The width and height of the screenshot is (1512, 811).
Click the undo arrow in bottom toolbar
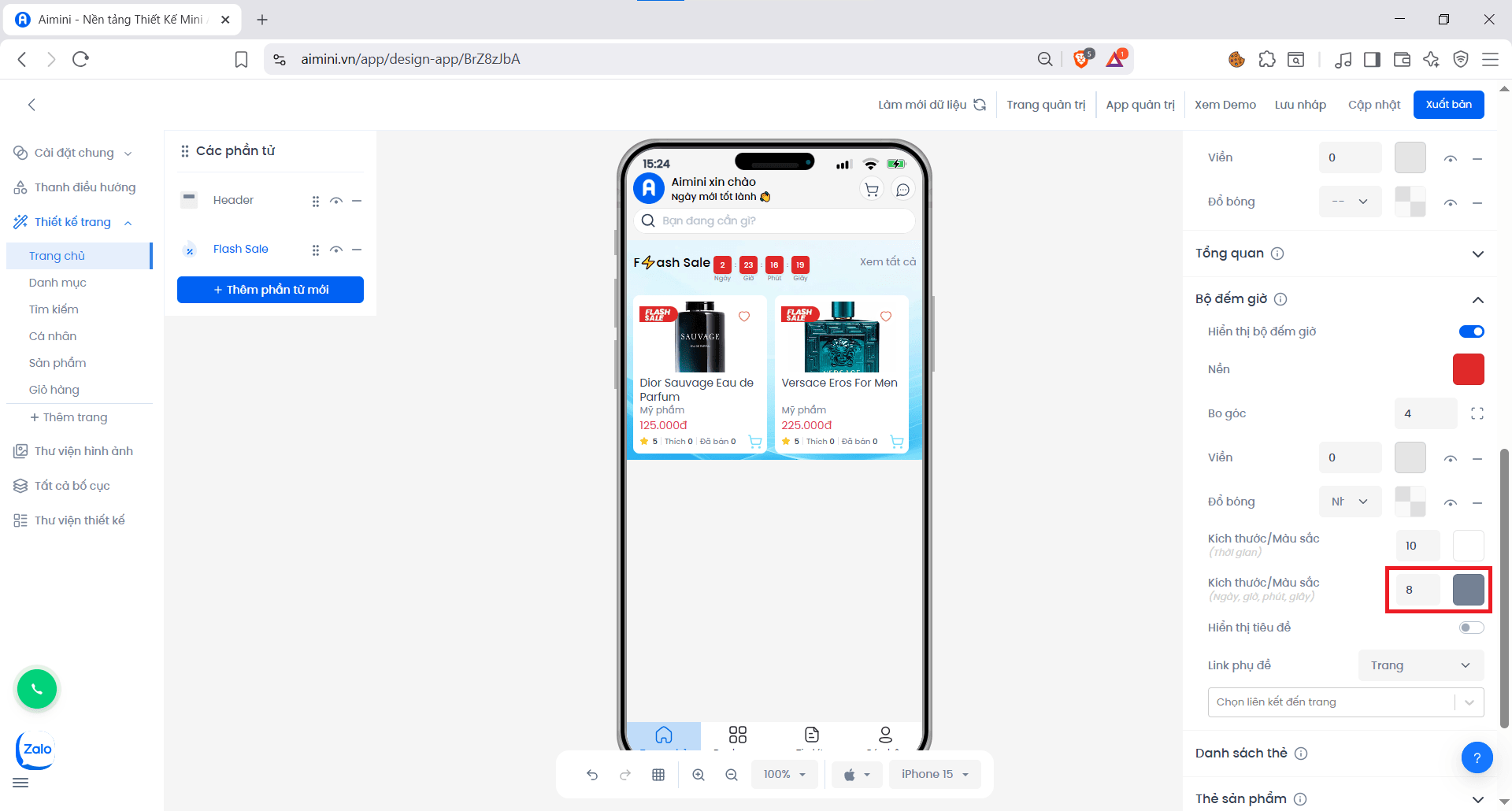click(x=592, y=775)
